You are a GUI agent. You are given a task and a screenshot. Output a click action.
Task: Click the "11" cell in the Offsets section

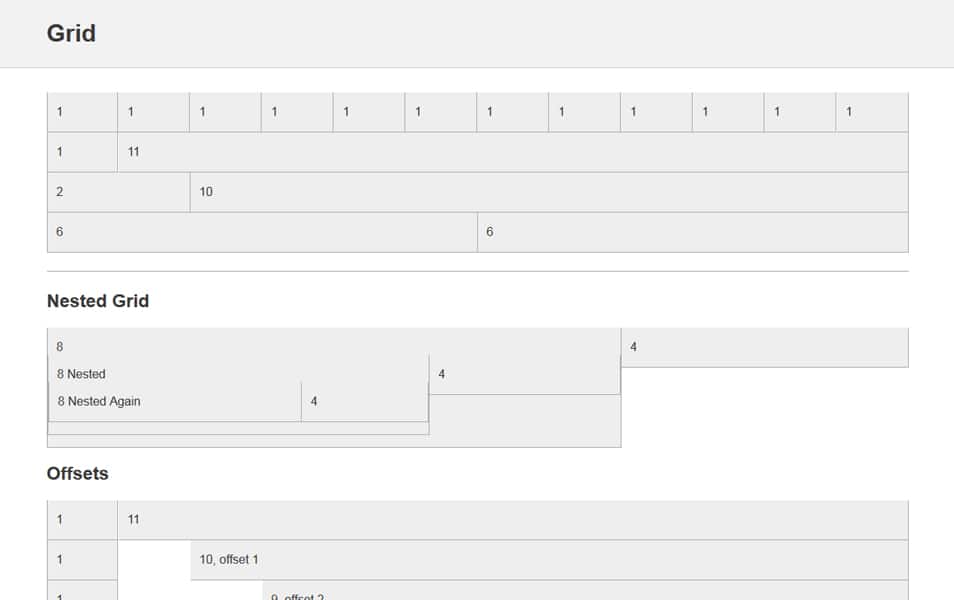point(512,520)
